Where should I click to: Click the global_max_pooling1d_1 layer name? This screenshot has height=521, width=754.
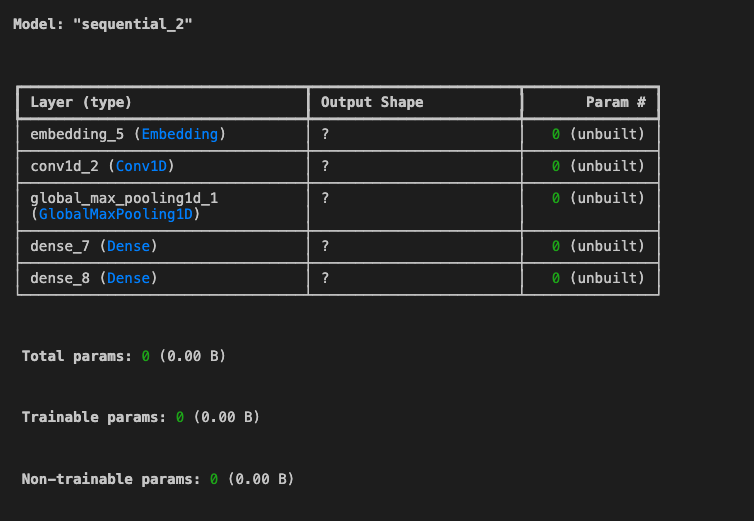pyautogui.click(x=124, y=198)
